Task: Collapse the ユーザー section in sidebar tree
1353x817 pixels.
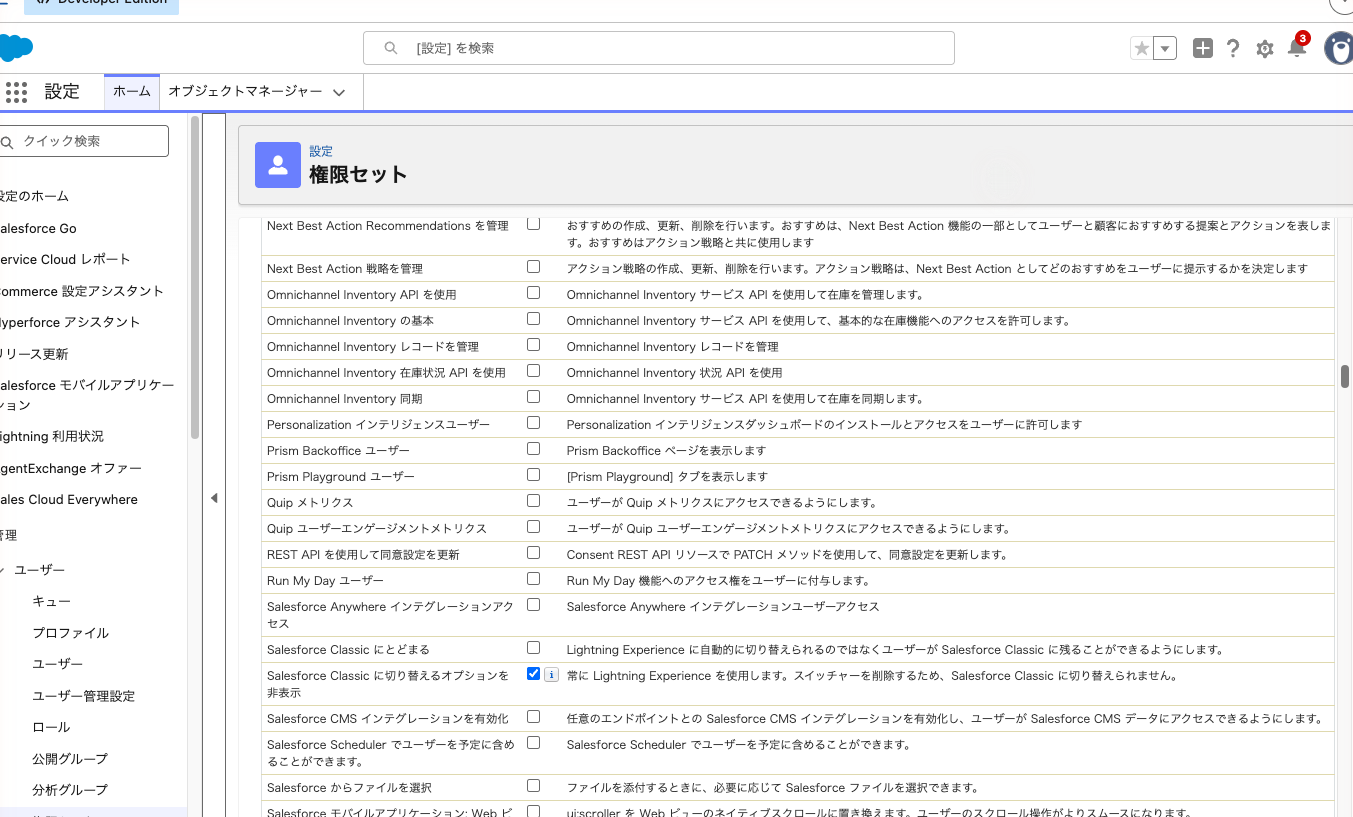Action: tap(2, 570)
